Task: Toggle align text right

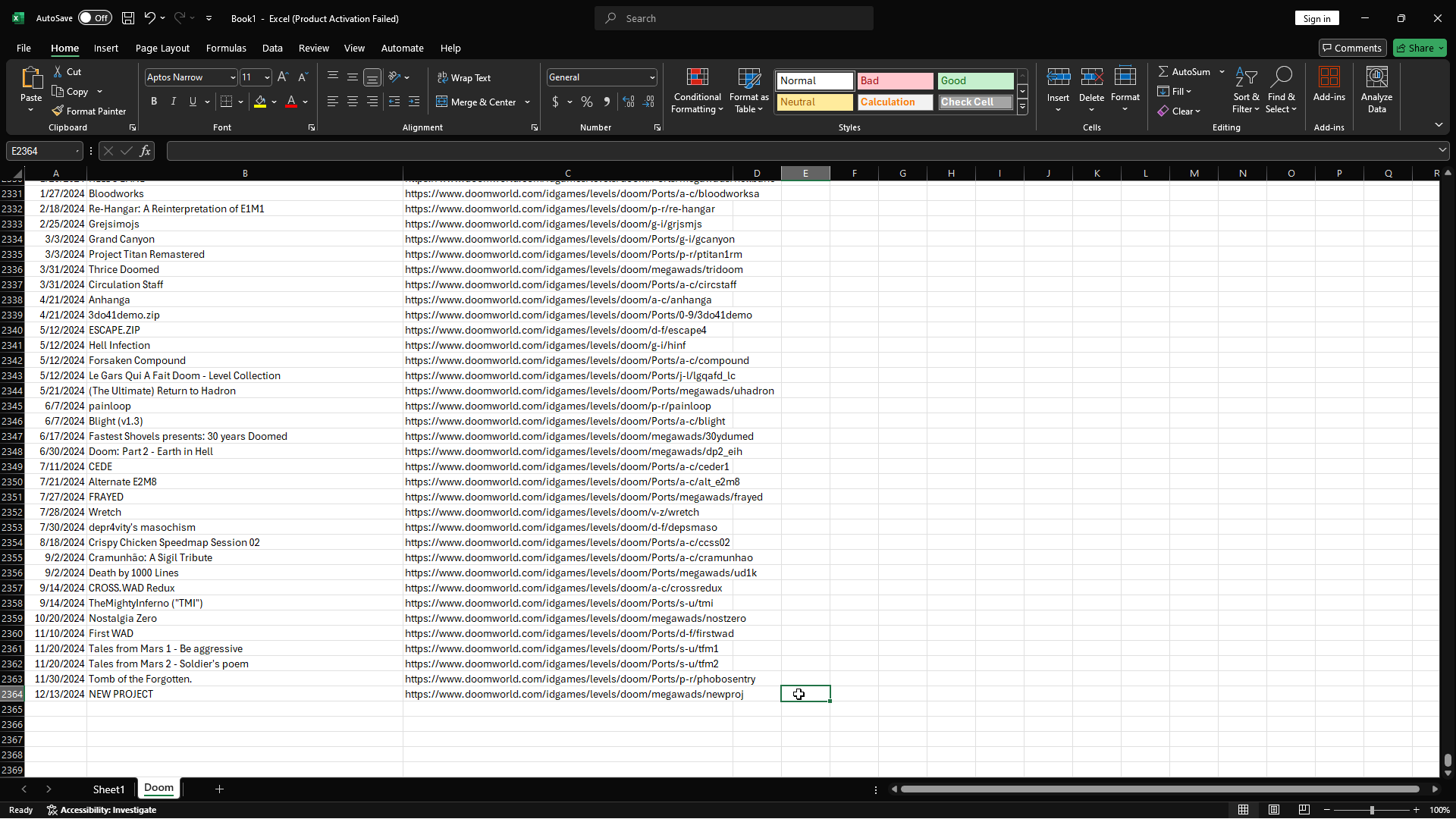Action: (372, 102)
